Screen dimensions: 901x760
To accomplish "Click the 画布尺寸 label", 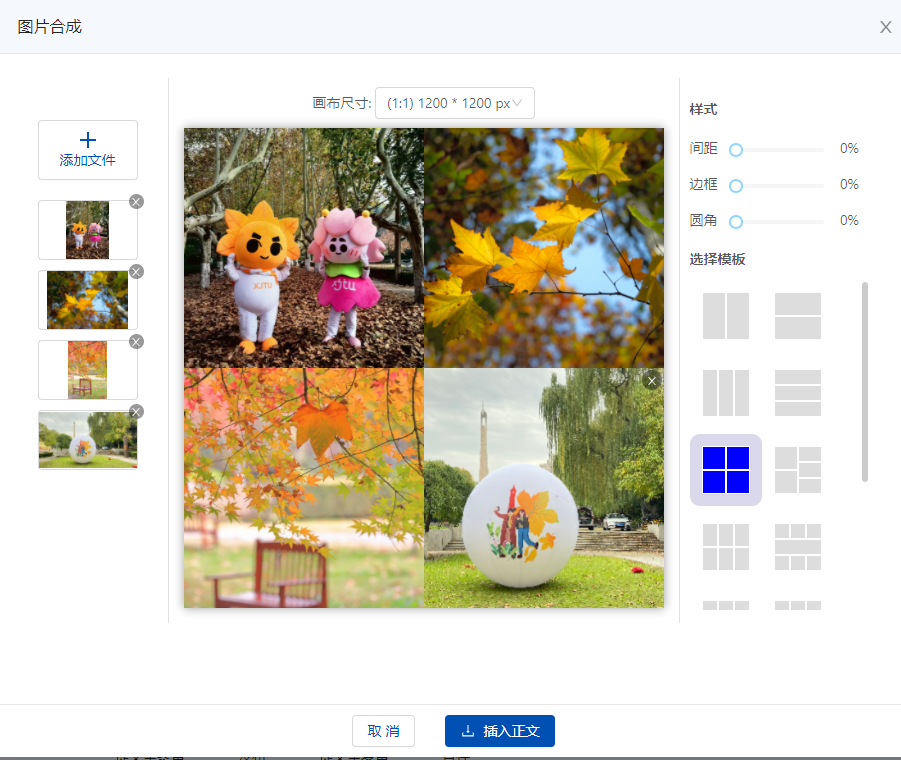I will click(342, 103).
